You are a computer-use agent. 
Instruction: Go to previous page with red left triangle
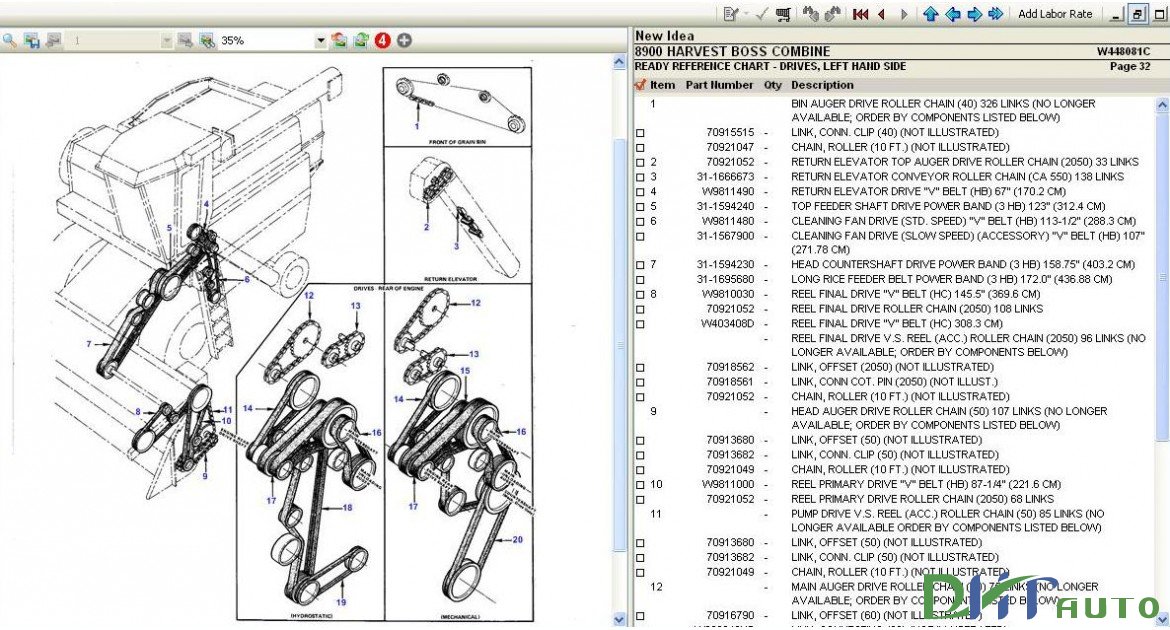[882, 13]
